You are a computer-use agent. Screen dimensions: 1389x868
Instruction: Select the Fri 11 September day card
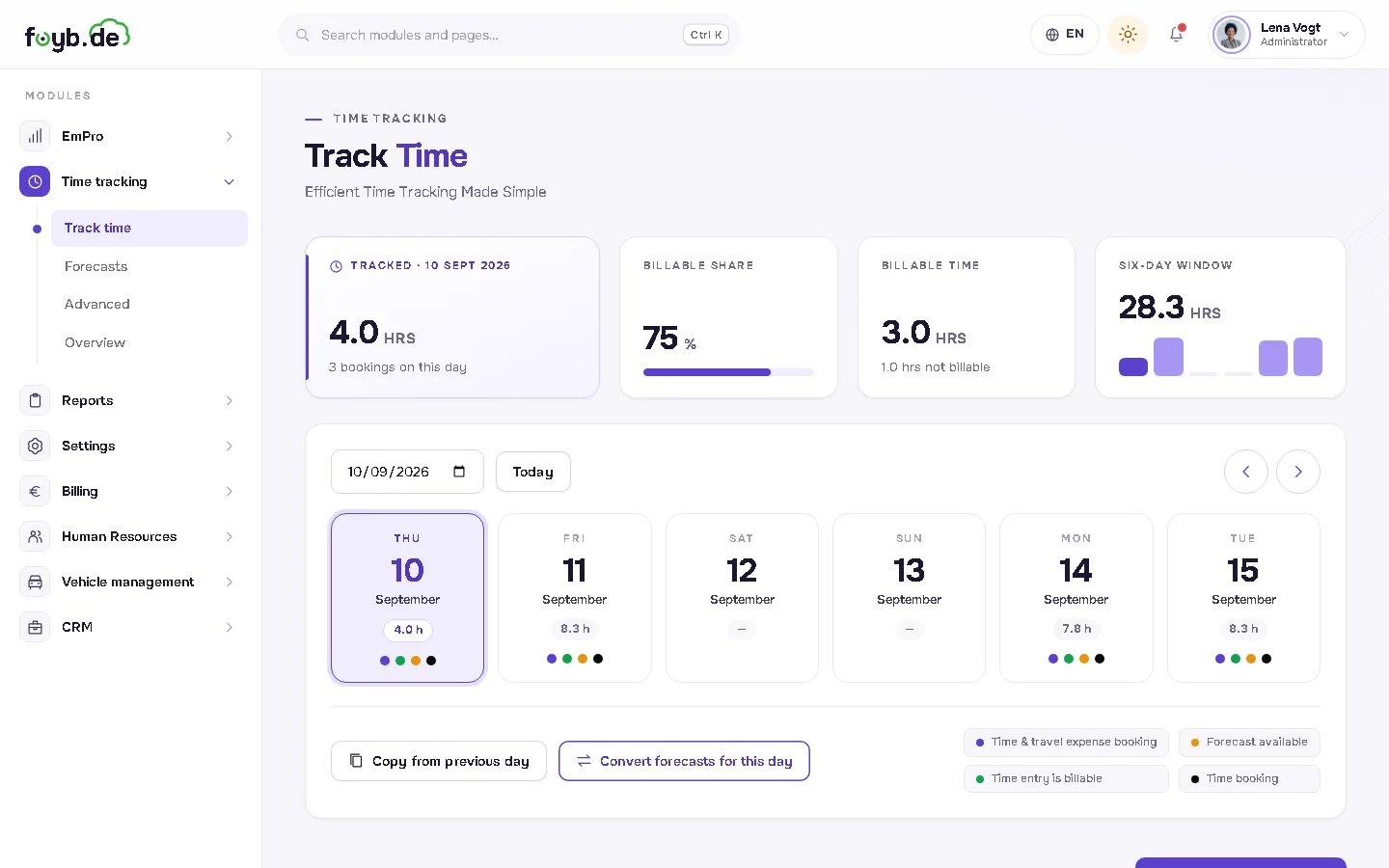575,598
